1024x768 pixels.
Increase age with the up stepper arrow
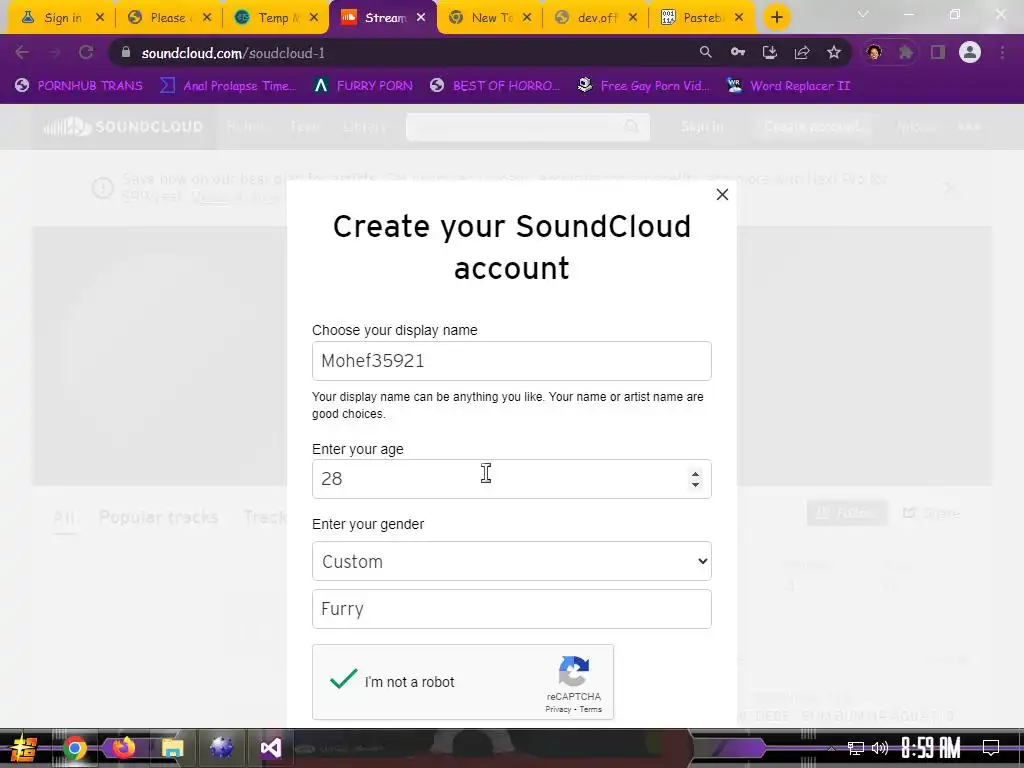coord(695,474)
